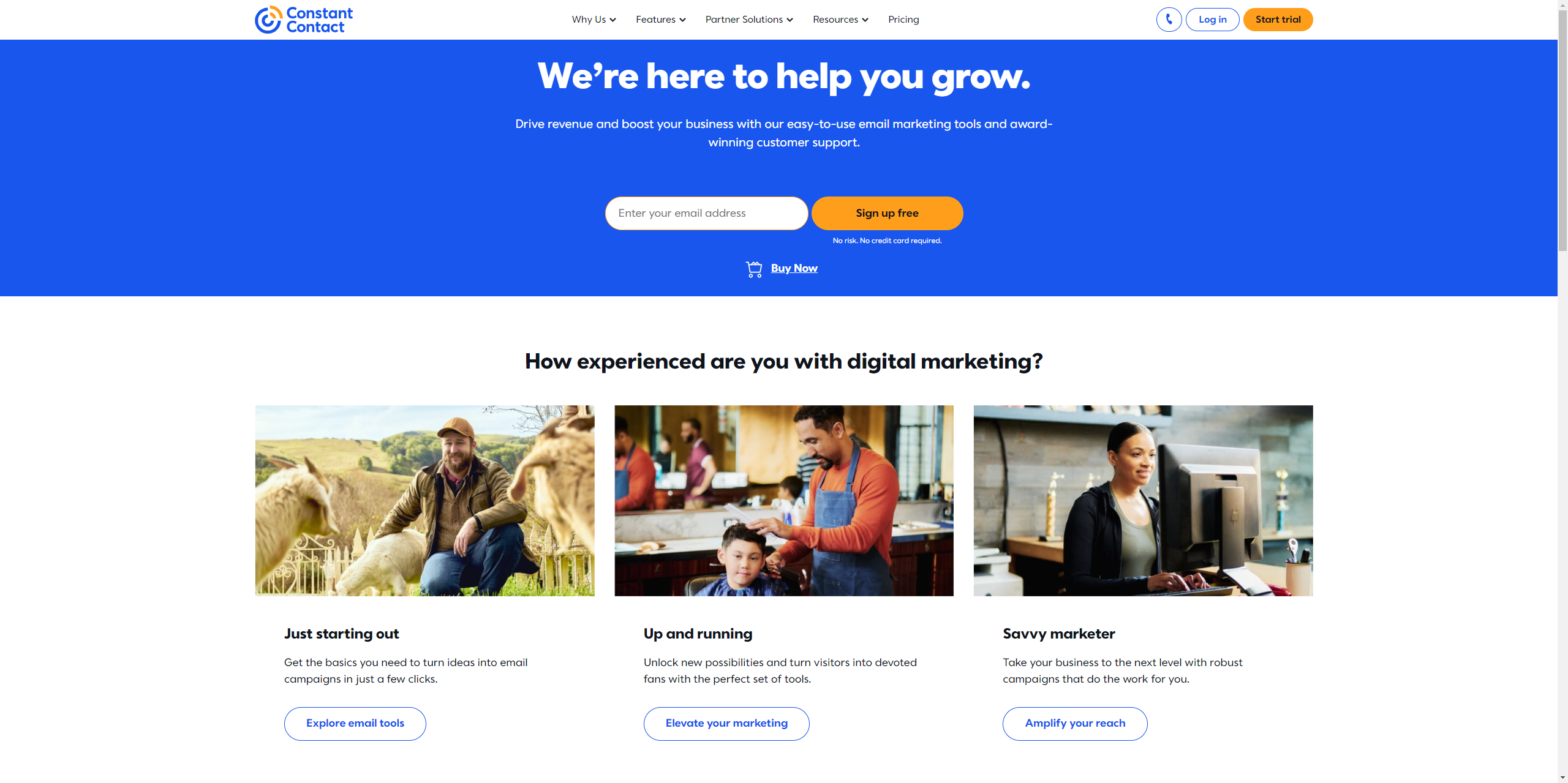
Task: Click the email input field
Action: pyautogui.click(x=706, y=212)
